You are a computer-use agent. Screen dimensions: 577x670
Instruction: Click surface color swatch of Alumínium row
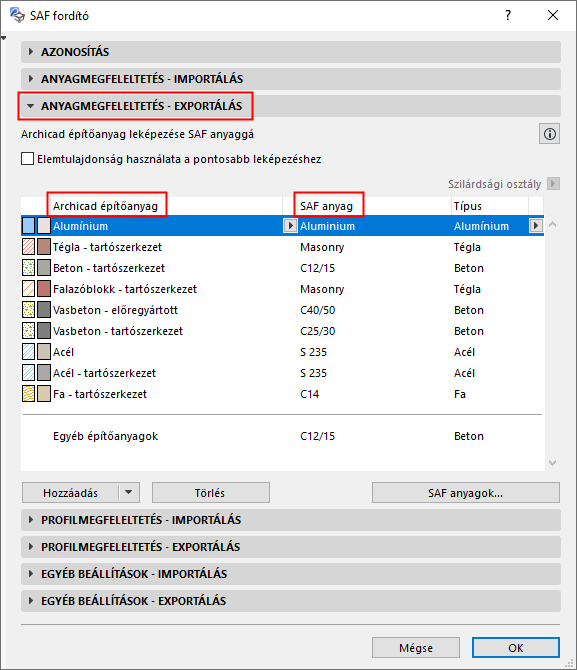(x=44, y=226)
